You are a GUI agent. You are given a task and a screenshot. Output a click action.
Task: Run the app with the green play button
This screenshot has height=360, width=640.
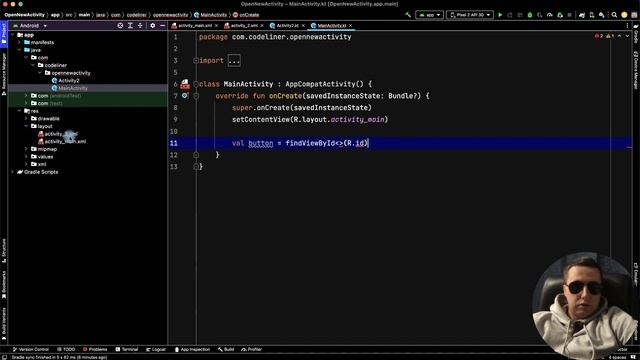tap(500, 15)
